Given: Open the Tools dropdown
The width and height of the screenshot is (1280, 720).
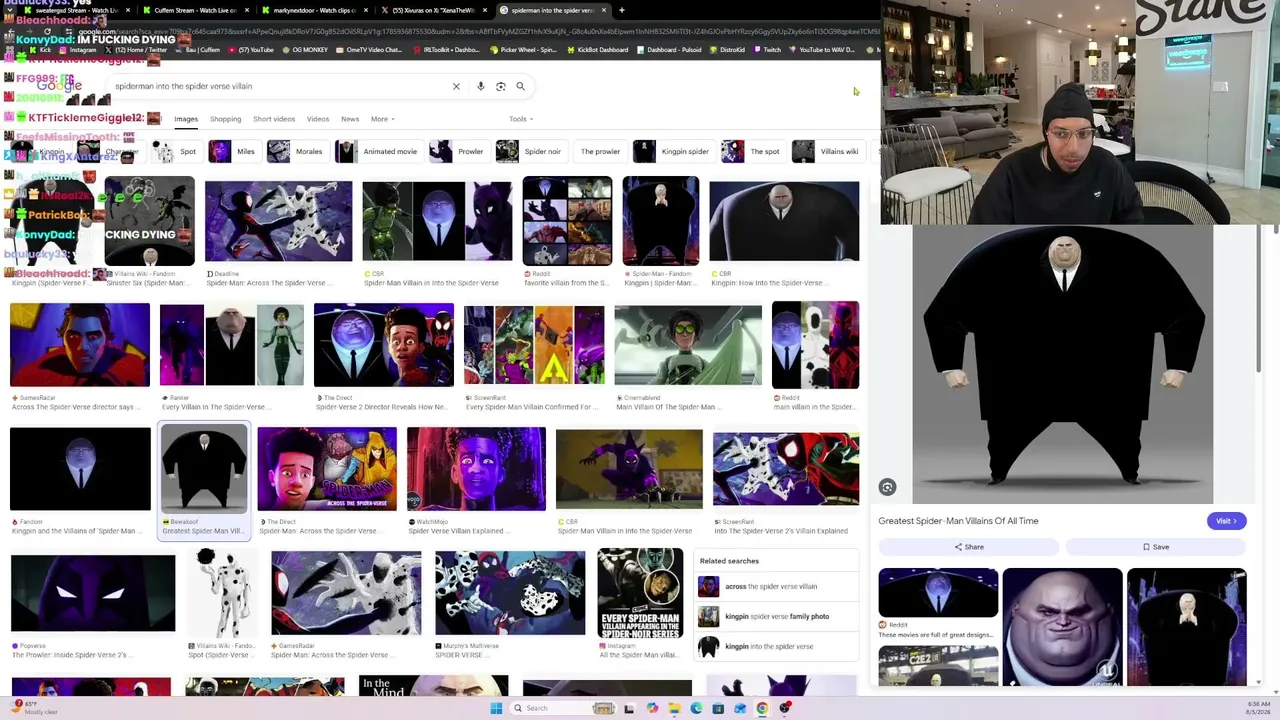Looking at the screenshot, I should click(520, 119).
